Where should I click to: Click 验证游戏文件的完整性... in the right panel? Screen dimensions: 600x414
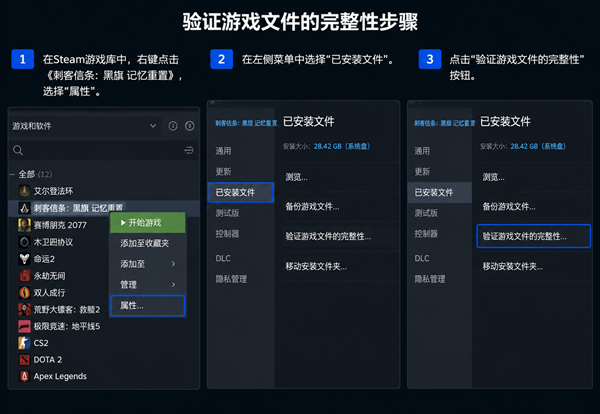pyautogui.click(x=533, y=236)
